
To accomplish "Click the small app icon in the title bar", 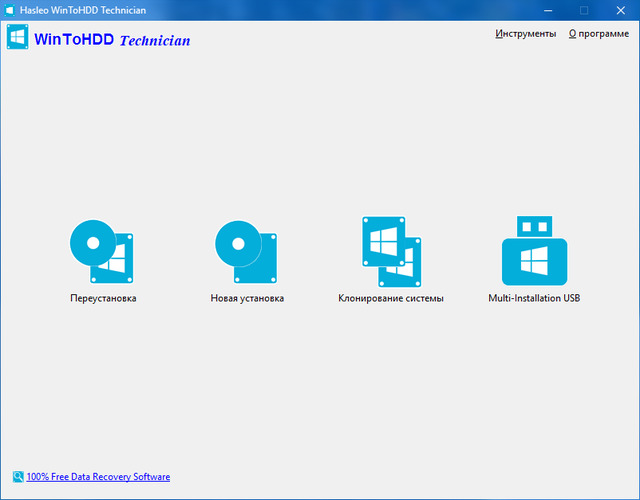I will click(x=9, y=10).
